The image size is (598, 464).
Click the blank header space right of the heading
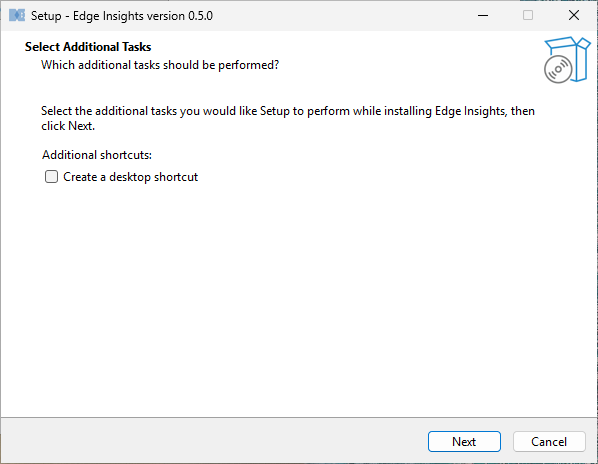343,47
